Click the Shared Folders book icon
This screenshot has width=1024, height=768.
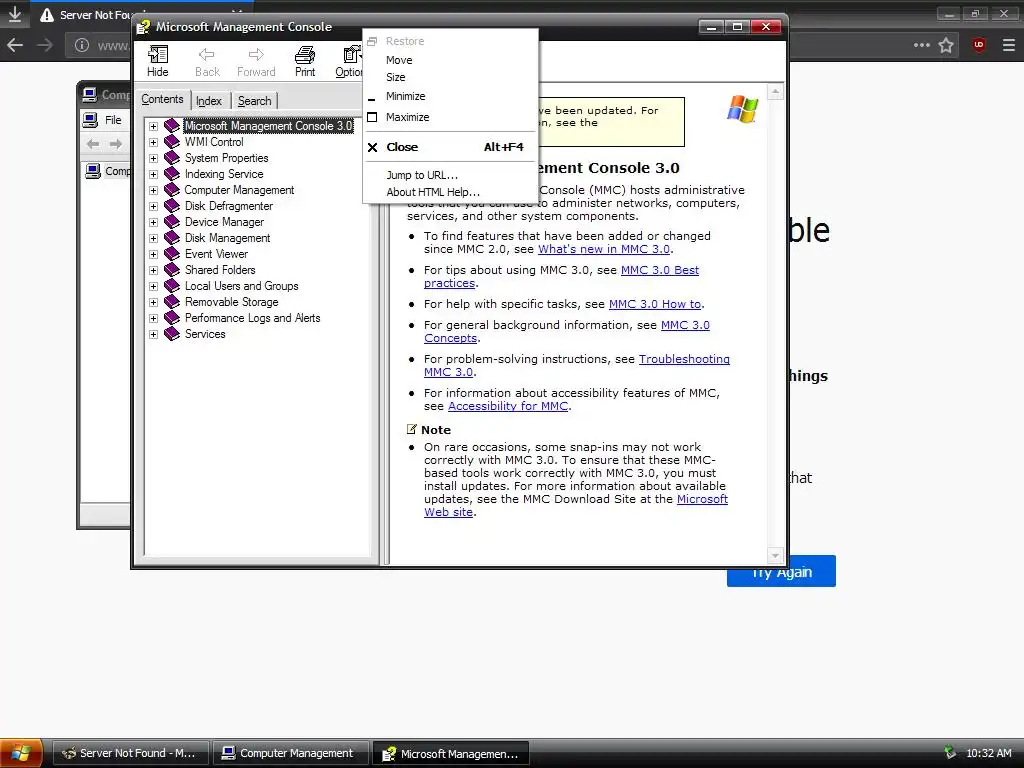pyautogui.click(x=172, y=270)
